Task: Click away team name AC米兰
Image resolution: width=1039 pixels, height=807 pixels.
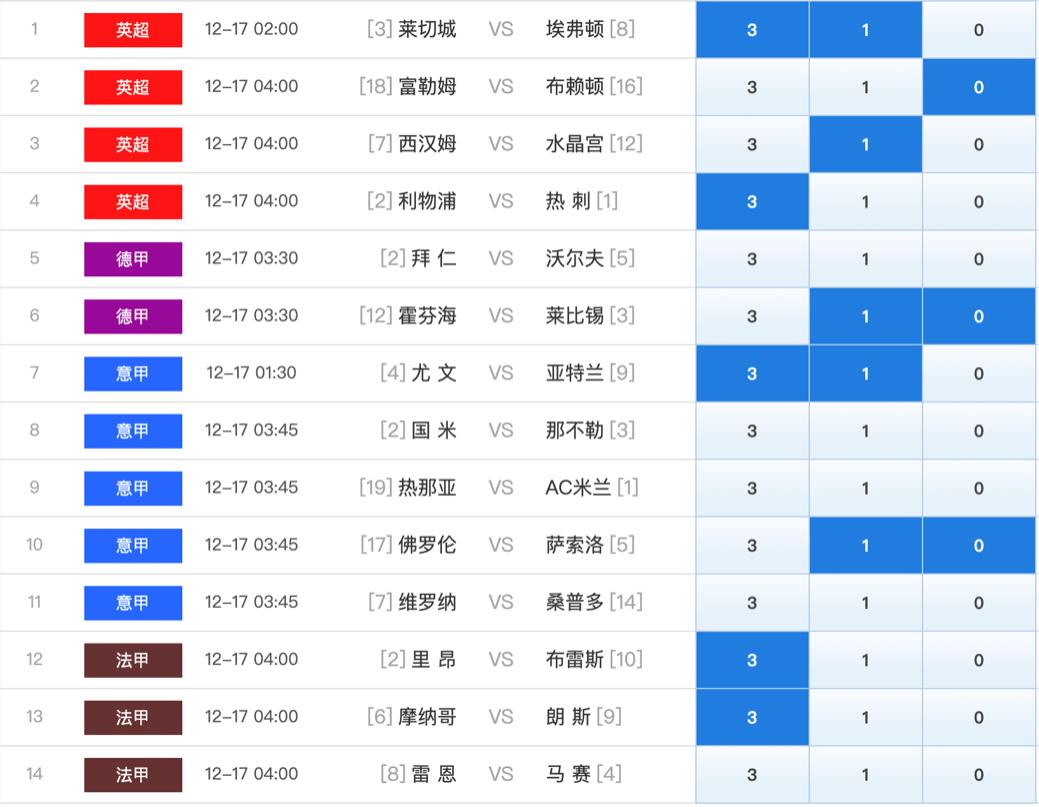Action: coord(578,488)
